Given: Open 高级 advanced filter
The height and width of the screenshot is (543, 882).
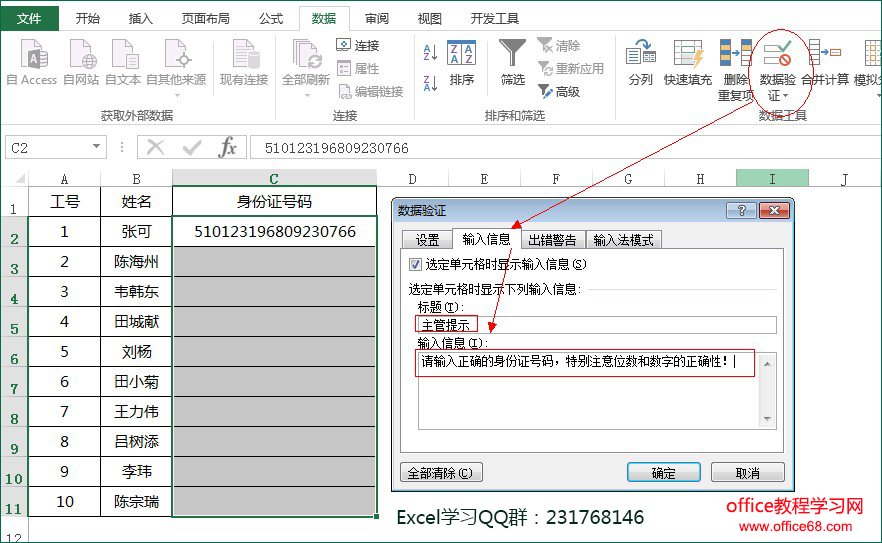Looking at the screenshot, I should coord(559,92).
